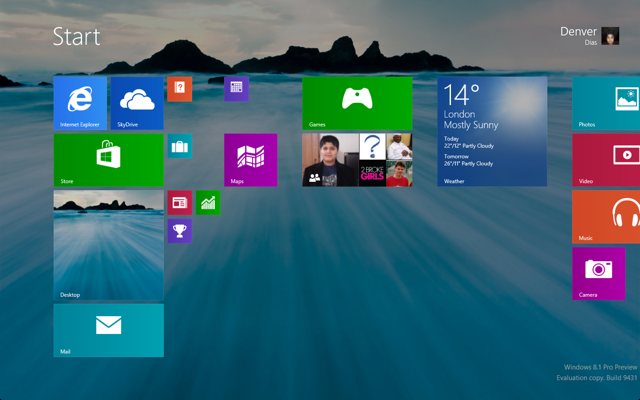This screenshot has width=640, height=400.
Task: Open the small teal Travel suitcase tile
Action: pos(180,146)
